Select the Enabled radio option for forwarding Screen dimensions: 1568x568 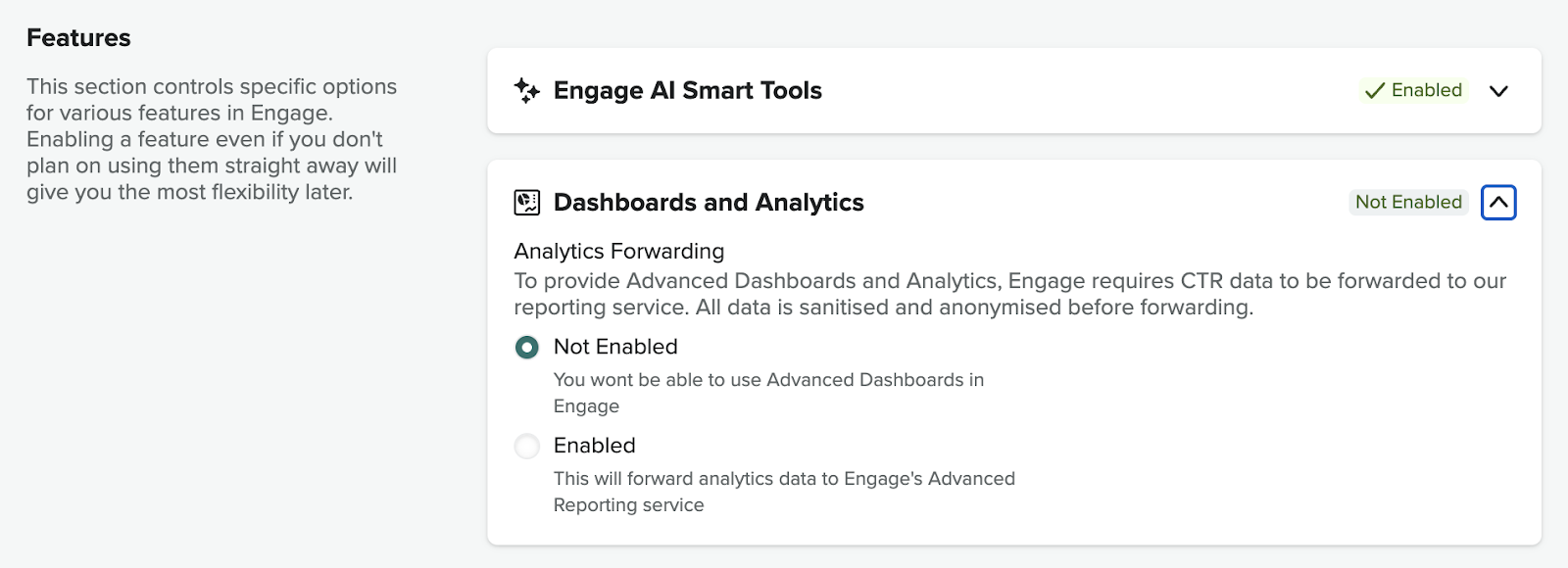click(527, 447)
